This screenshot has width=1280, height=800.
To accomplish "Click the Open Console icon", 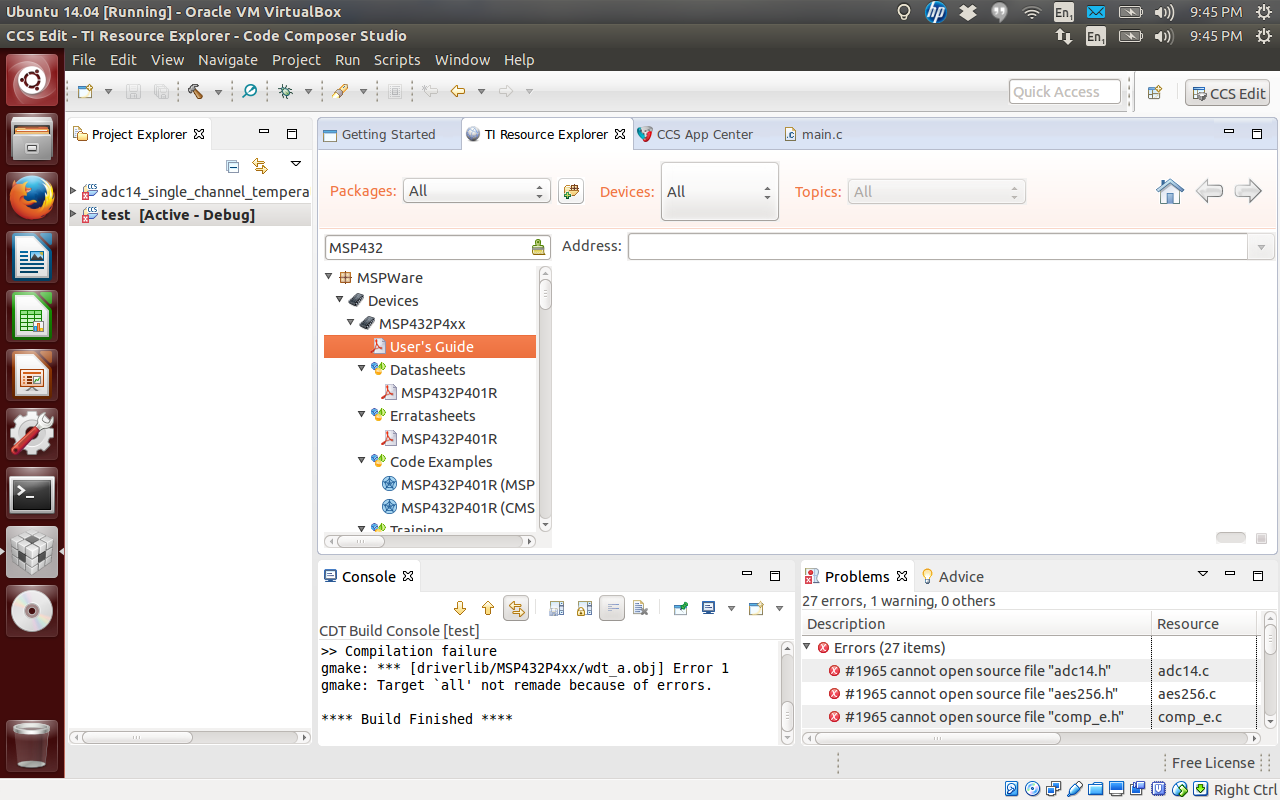I will coord(756,608).
